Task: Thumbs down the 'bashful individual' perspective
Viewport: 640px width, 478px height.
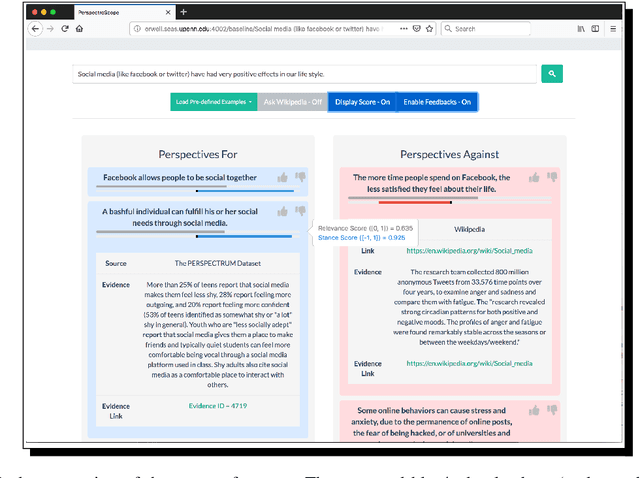Action: point(299,211)
